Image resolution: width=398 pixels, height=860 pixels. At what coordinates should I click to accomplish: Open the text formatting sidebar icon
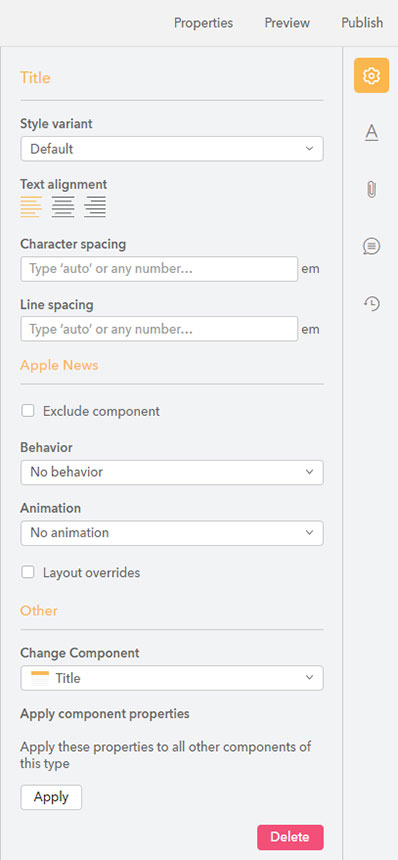pyautogui.click(x=371, y=132)
